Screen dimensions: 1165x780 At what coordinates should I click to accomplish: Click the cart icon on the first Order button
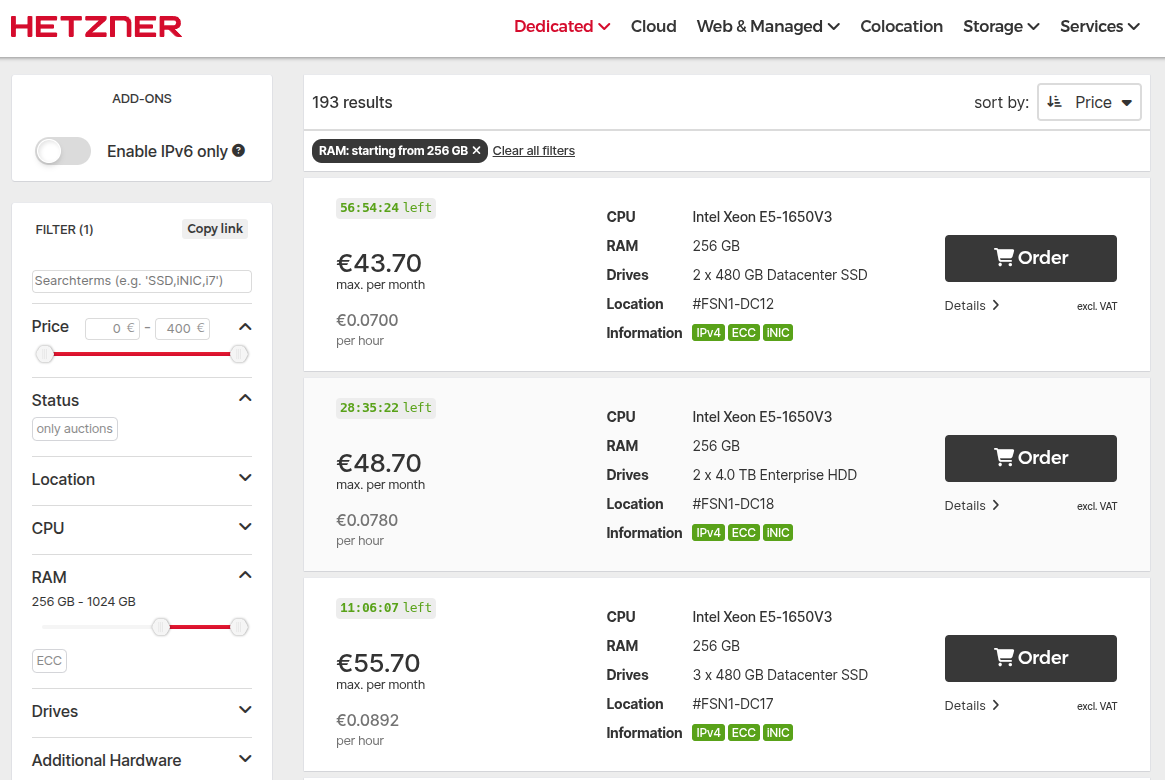click(1003, 257)
